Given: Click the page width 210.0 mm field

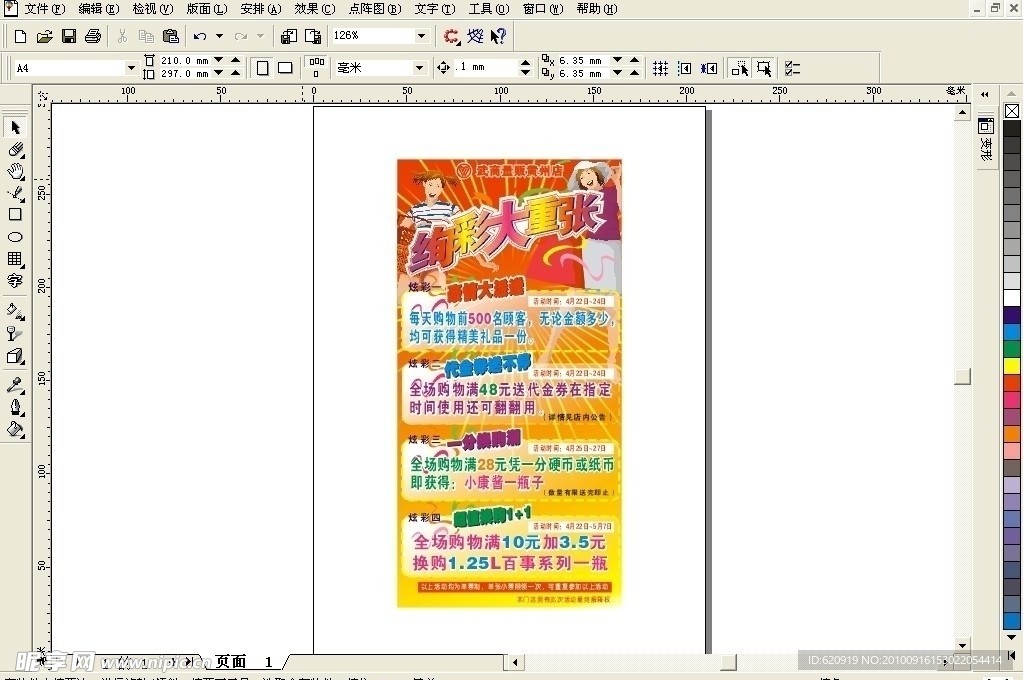Looking at the screenshot, I should [x=185, y=61].
